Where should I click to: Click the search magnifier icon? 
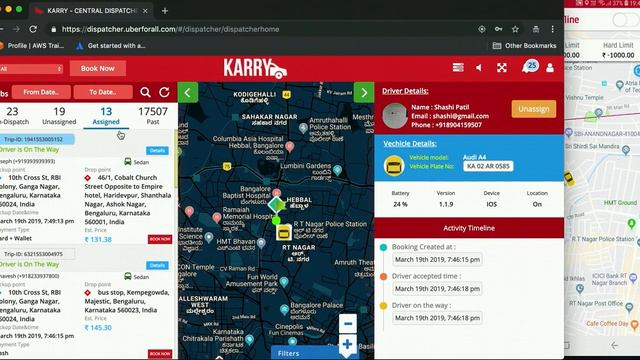[145, 92]
